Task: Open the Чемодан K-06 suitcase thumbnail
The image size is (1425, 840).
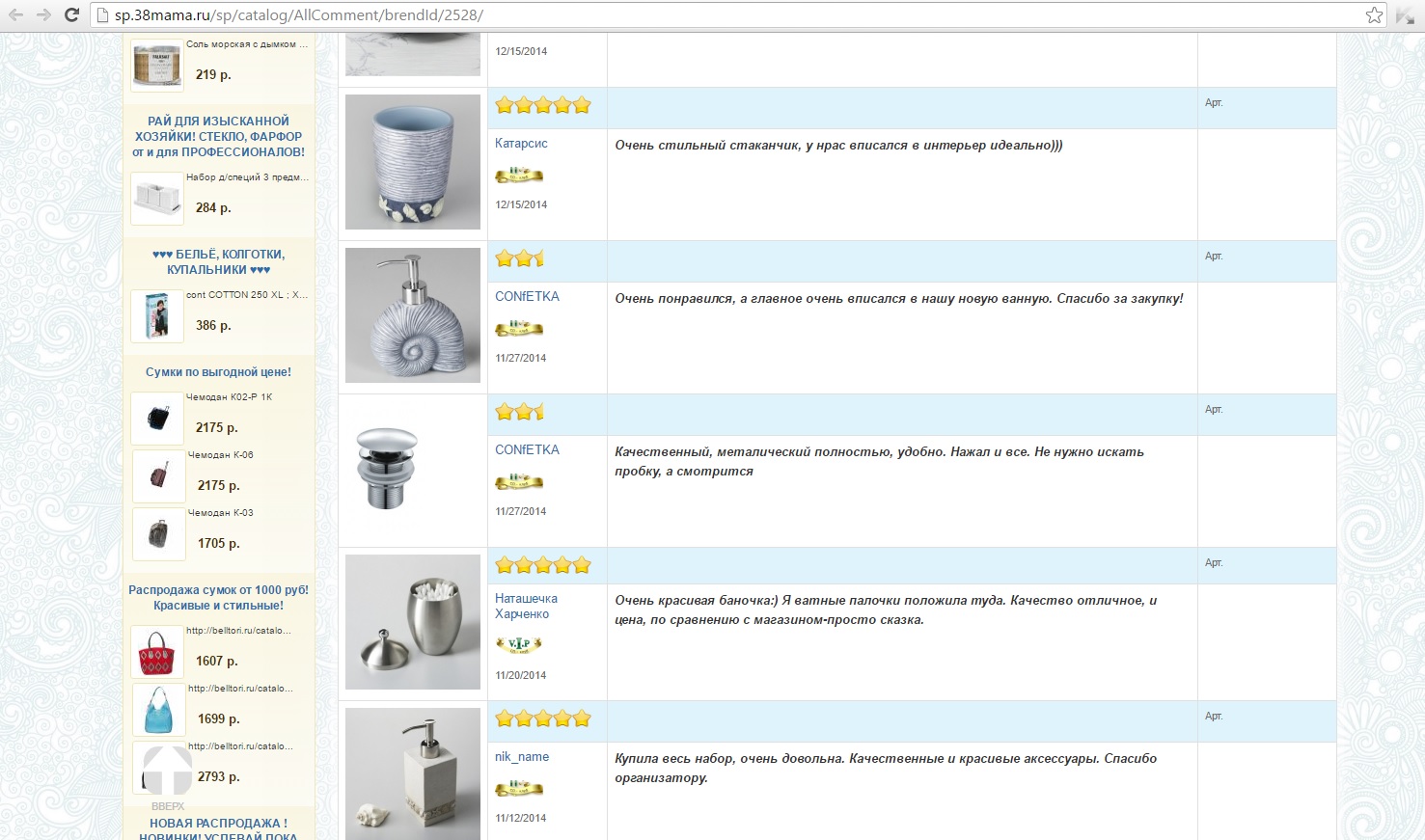Action: click(x=158, y=476)
